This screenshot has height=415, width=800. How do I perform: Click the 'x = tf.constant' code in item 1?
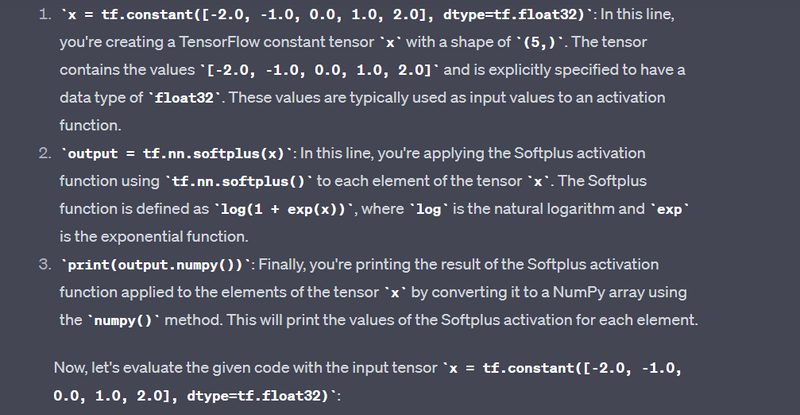click(120, 17)
